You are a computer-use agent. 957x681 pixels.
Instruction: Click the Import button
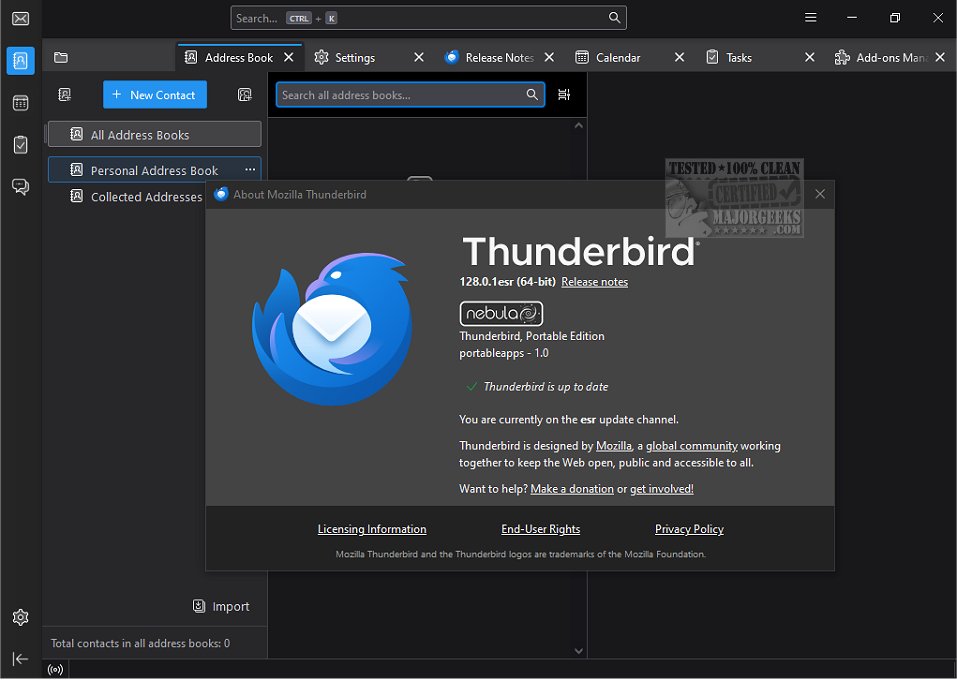(221, 607)
